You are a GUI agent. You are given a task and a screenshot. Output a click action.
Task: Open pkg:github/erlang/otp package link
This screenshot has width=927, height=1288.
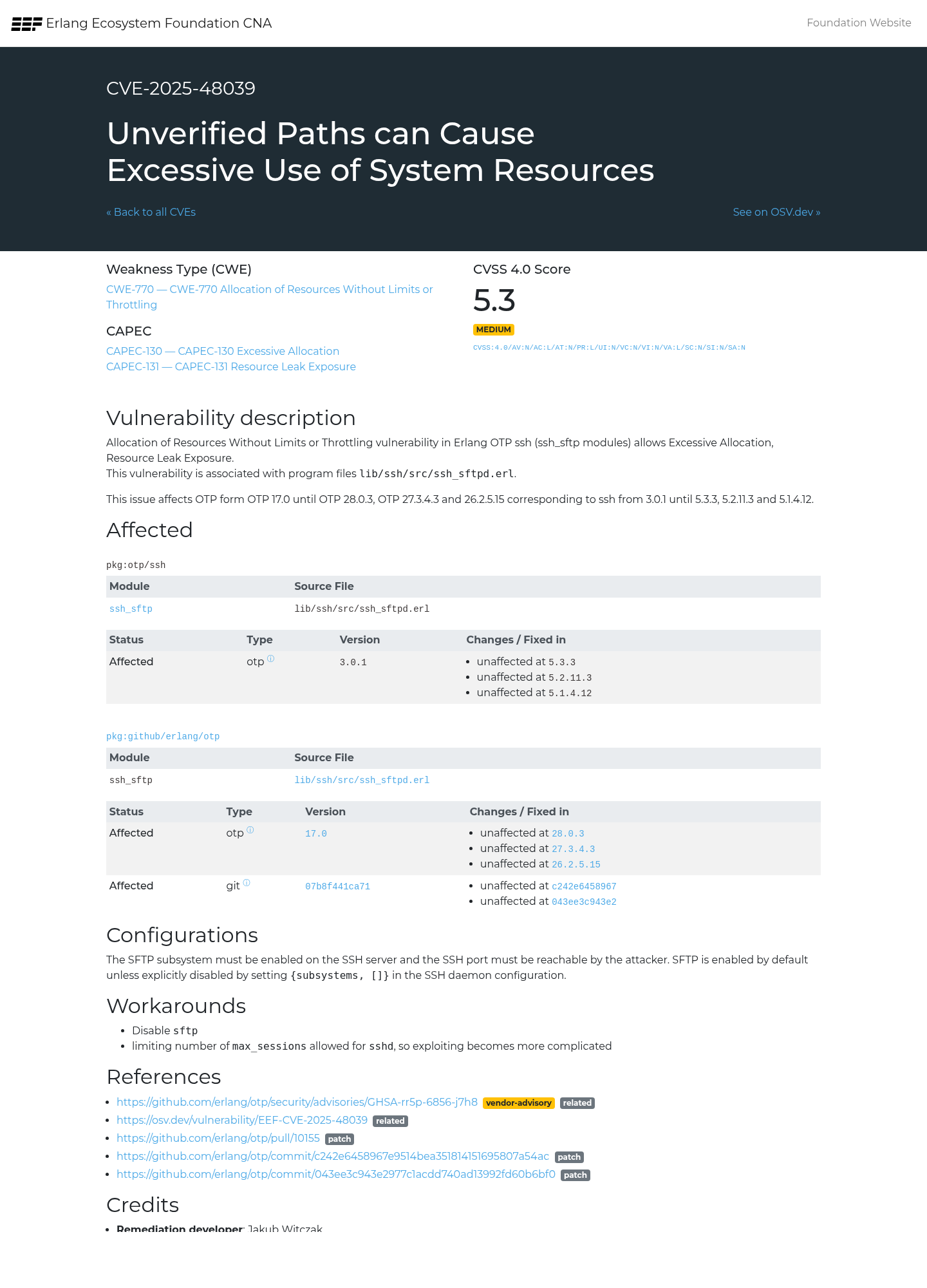point(163,736)
